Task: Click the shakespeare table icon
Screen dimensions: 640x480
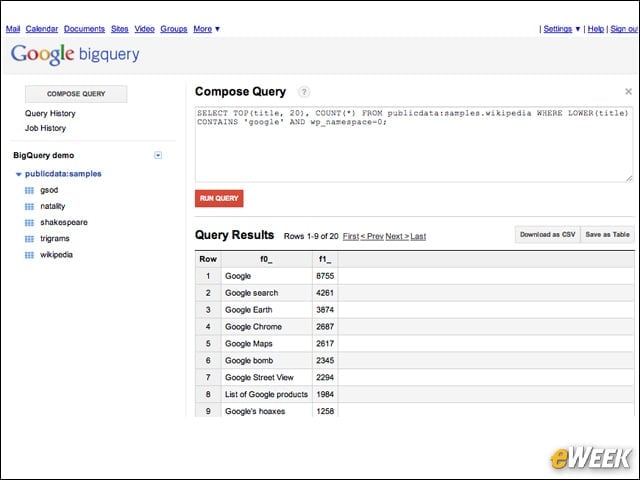Action: [29, 222]
